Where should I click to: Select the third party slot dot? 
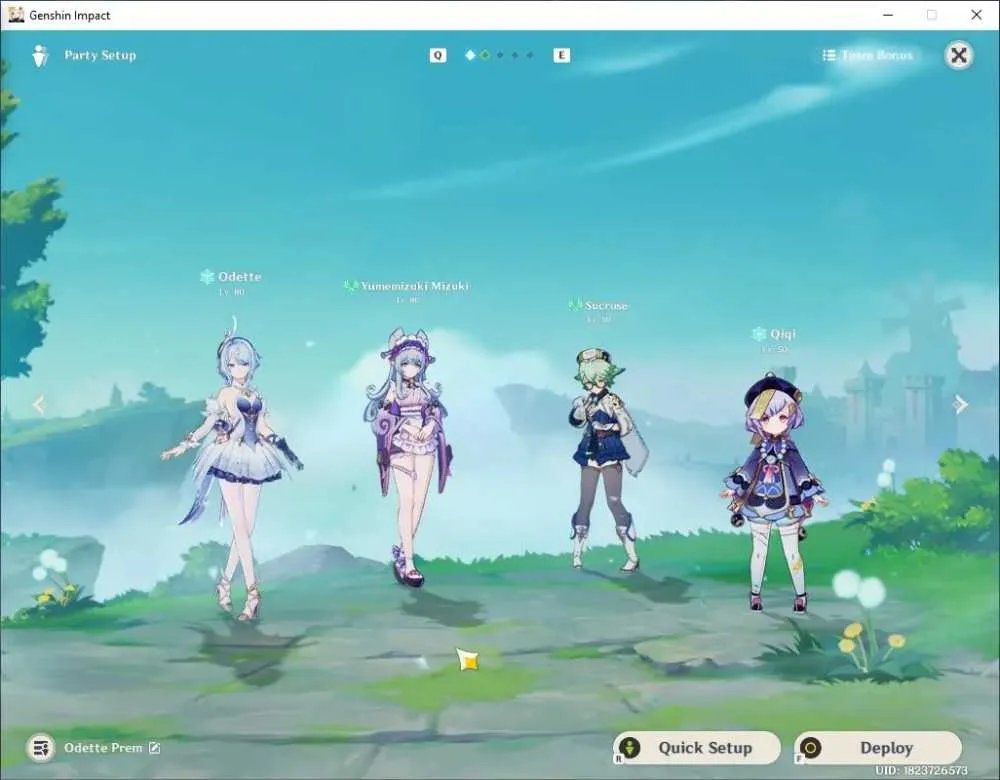(500, 55)
